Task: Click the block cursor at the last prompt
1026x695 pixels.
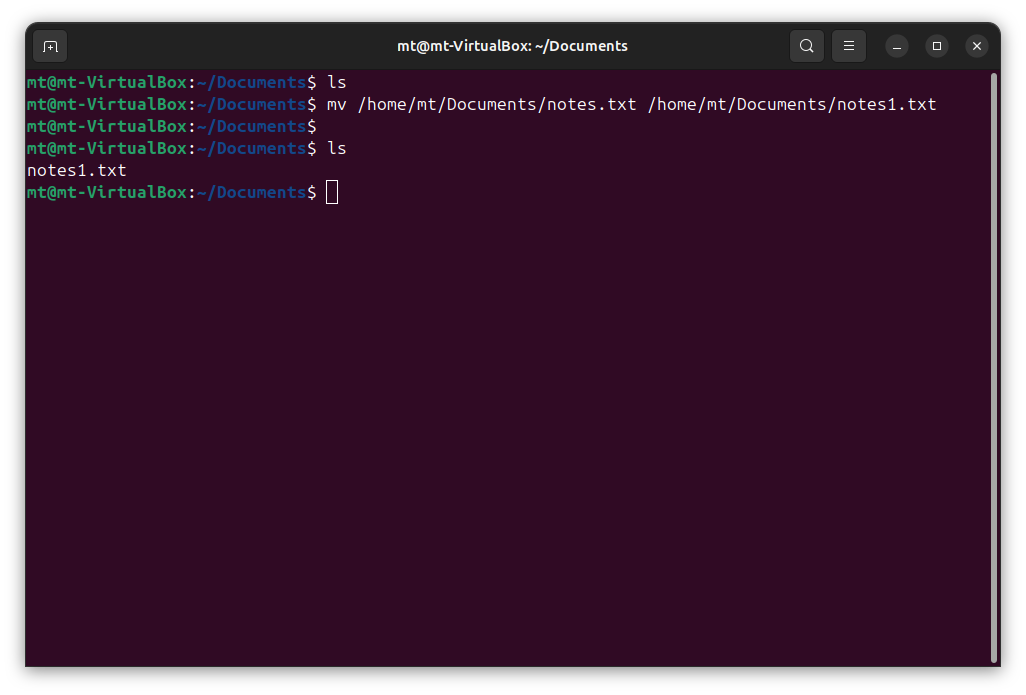Action: 332,192
